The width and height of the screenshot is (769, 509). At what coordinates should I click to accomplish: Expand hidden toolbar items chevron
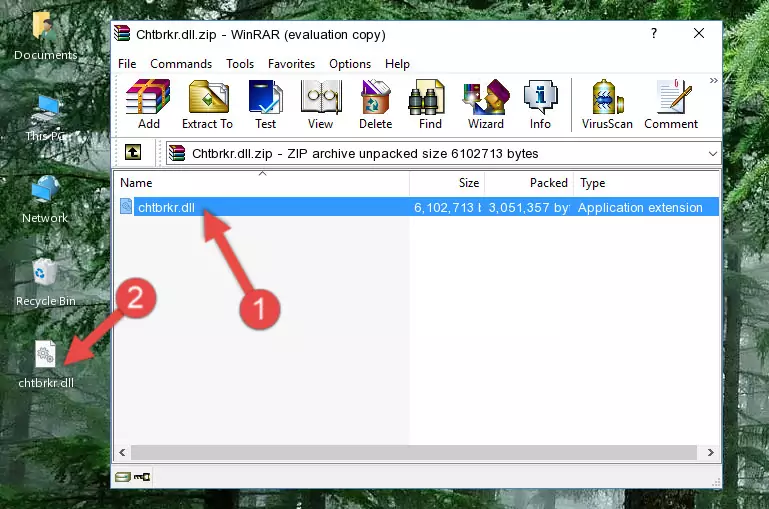pyautogui.click(x=714, y=80)
